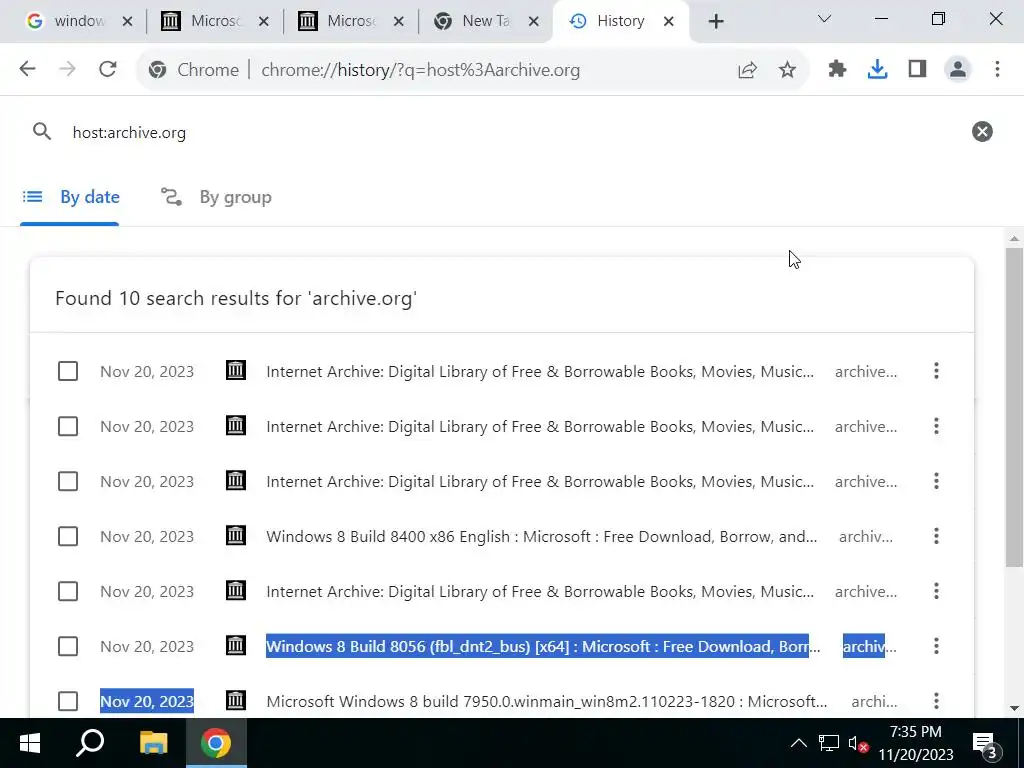The height and width of the screenshot is (768, 1024).
Task: Switch to the New Tab browser tab
Action: coord(487,22)
